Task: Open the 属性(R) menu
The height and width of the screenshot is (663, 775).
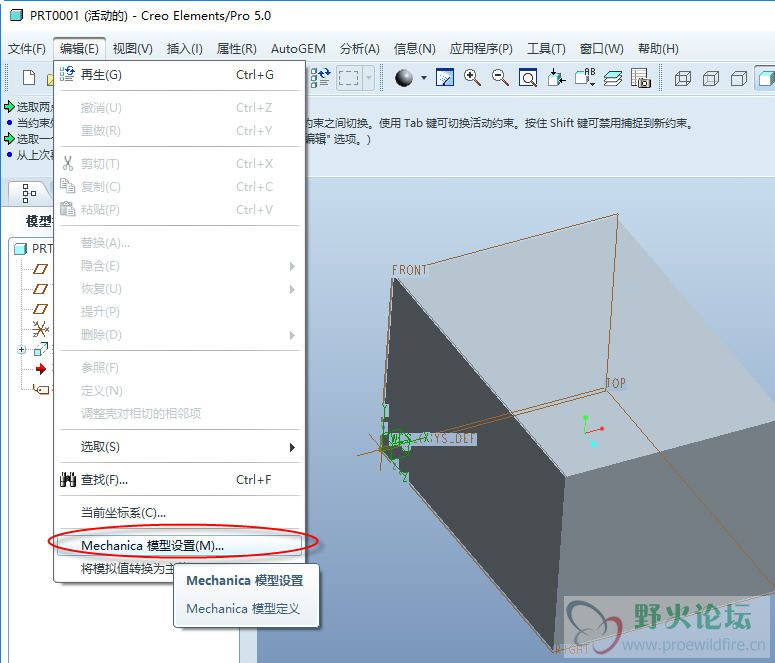Action: pos(236,49)
